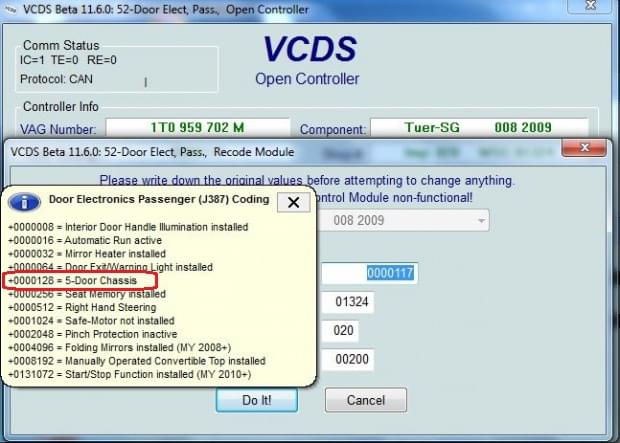The image size is (620, 443).
Task: Click the warning text about writing down original values
Action: coord(307,180)
